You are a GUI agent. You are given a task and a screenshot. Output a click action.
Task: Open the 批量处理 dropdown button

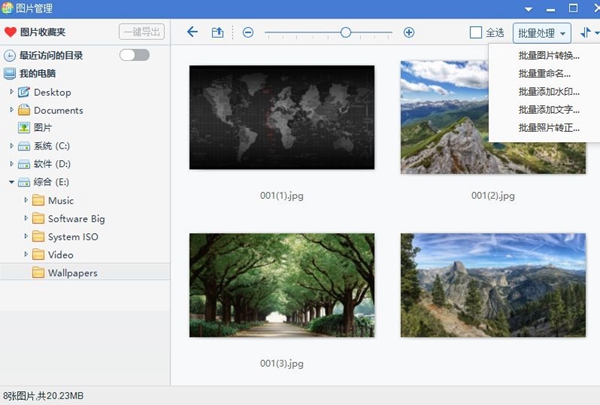pos(542,33)
